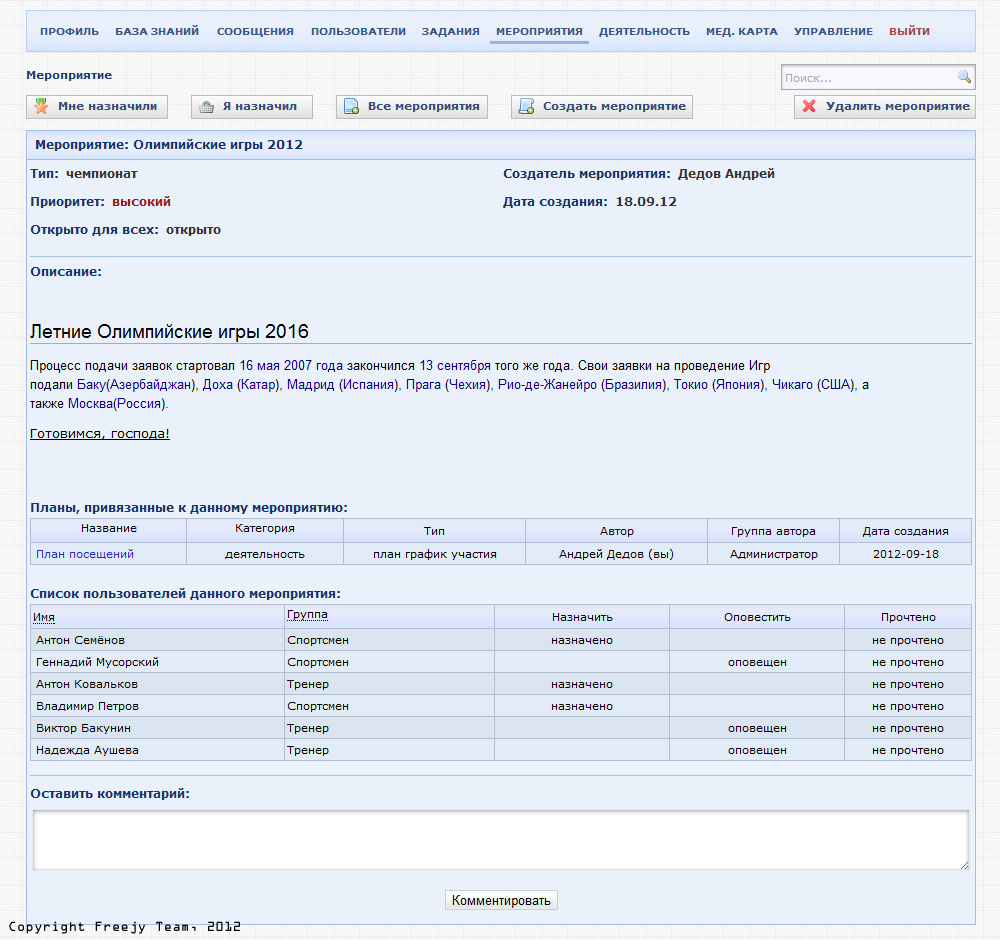Open the Мед. карта section
Image resolution: width=1000 pixels, height=940 pixels.
point(741,31)
